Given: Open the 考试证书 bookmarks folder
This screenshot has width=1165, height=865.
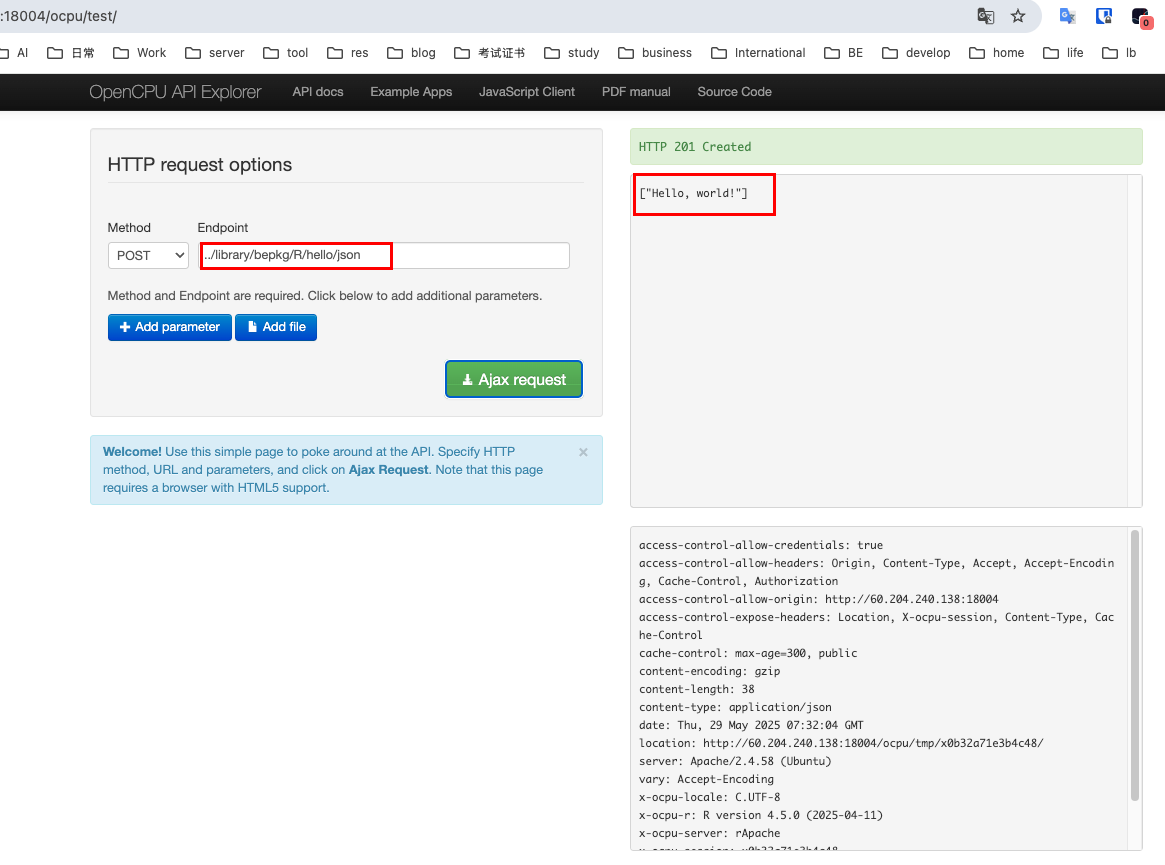Looking at the screenshot, I should pyautogui.click(x=490, y=53).
